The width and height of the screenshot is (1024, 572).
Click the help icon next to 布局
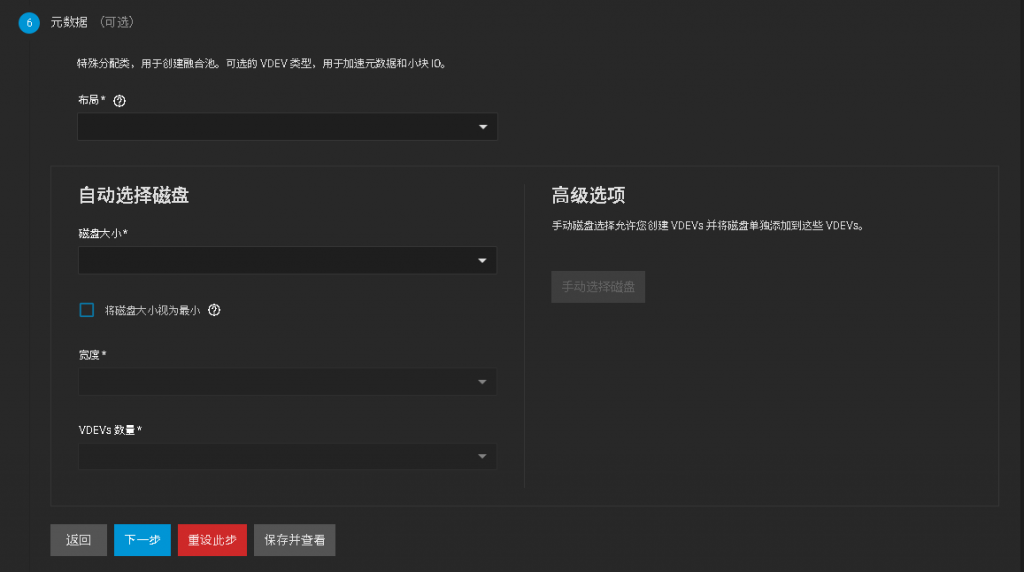pos(120,100)
